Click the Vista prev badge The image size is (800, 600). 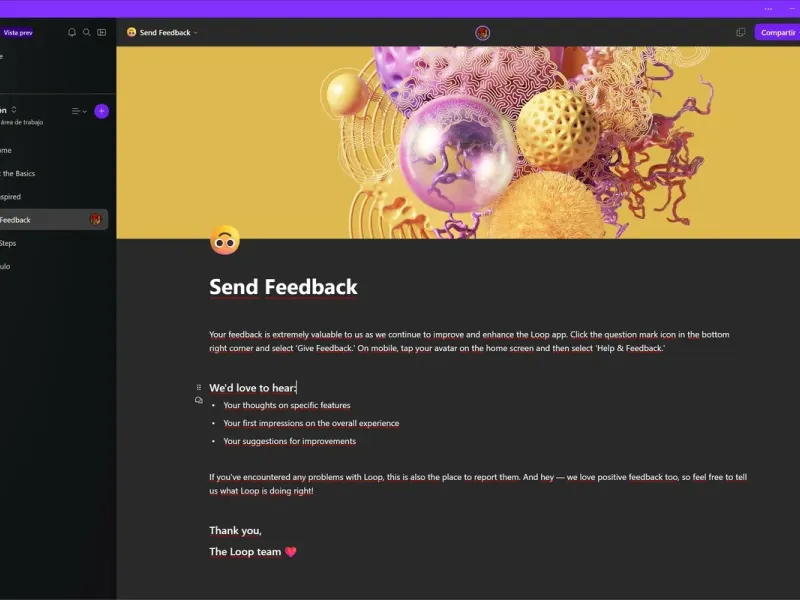click(17, 33)
